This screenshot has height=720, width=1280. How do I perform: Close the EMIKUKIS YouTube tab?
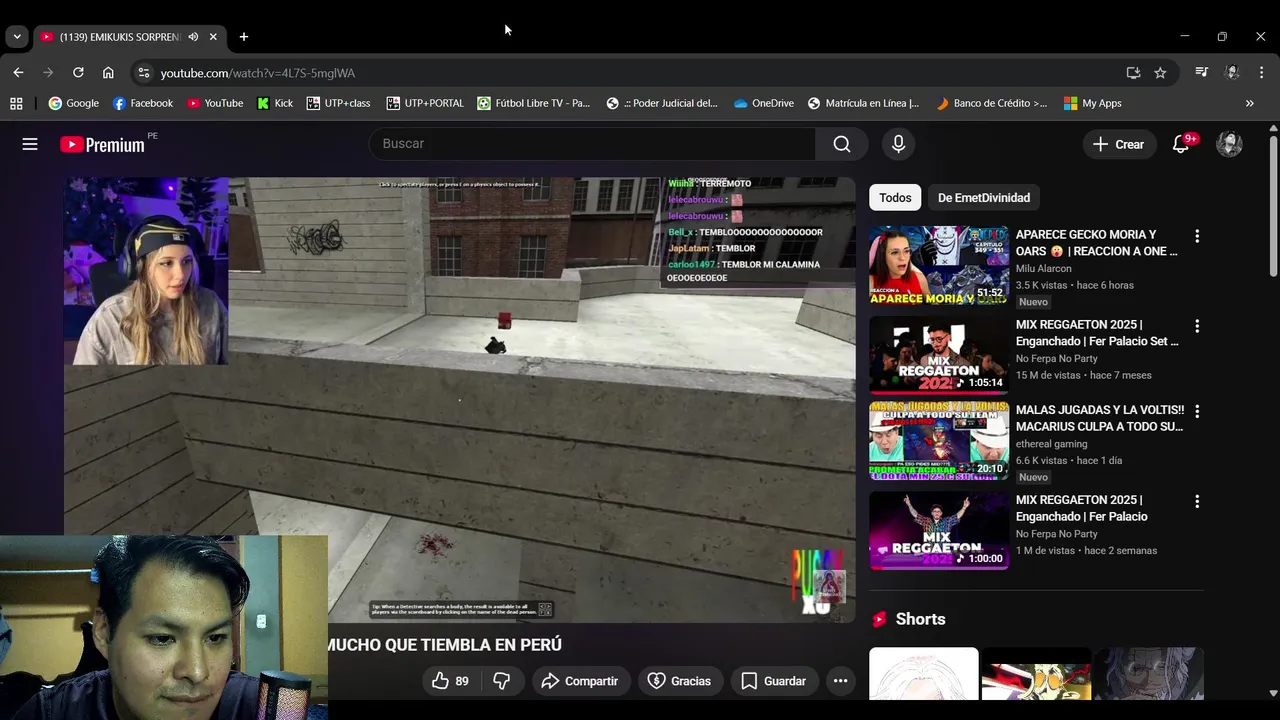pos(213,37)
